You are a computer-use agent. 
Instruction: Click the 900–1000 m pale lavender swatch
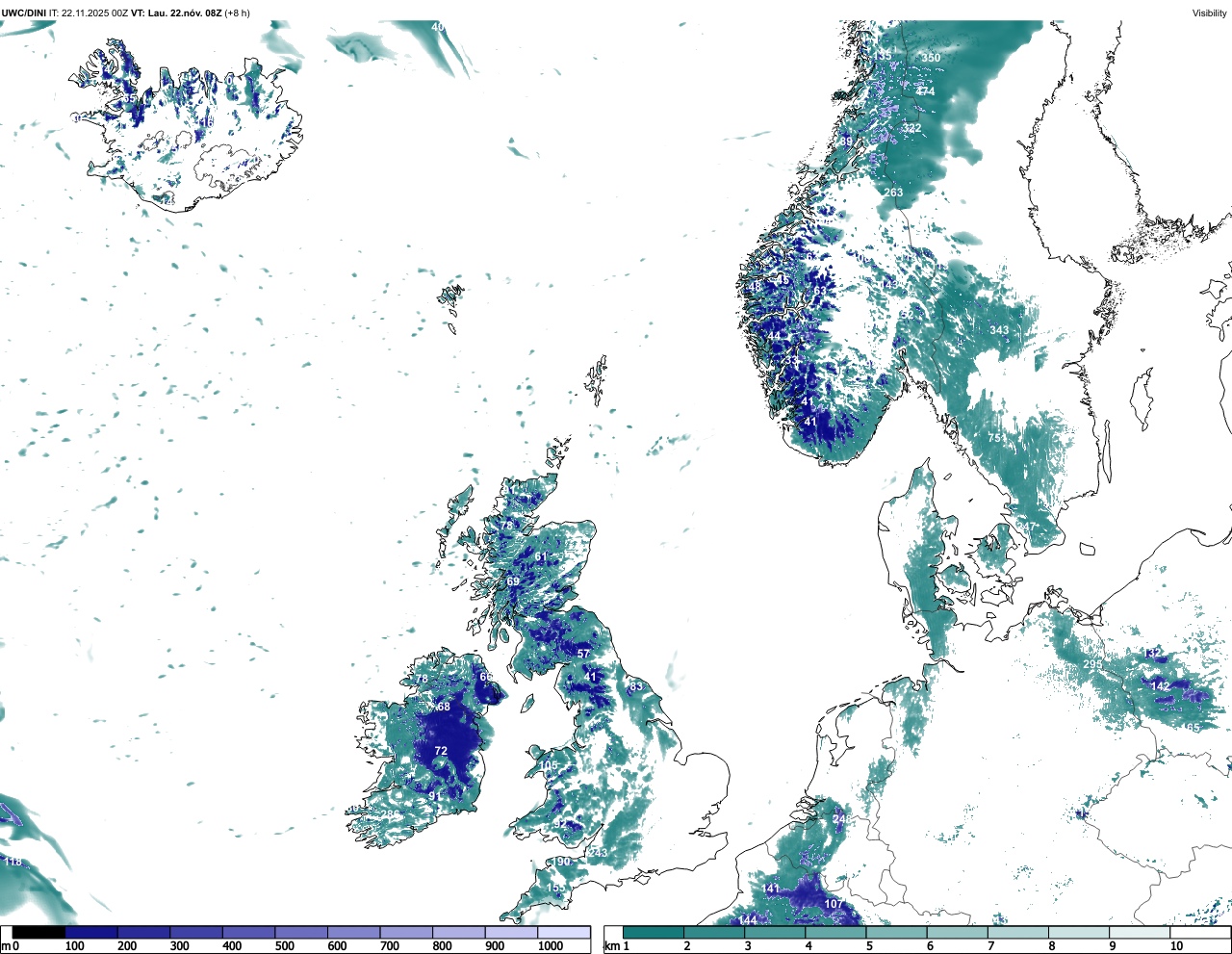coord(511,932)
